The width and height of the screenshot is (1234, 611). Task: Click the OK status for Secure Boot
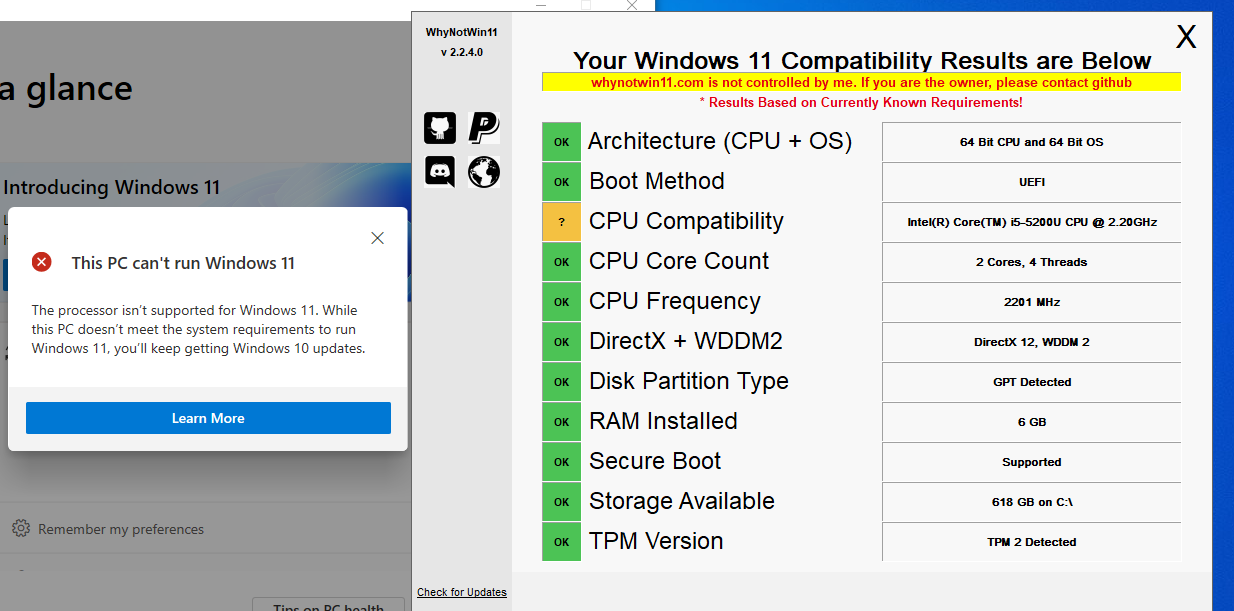point(562,462)
